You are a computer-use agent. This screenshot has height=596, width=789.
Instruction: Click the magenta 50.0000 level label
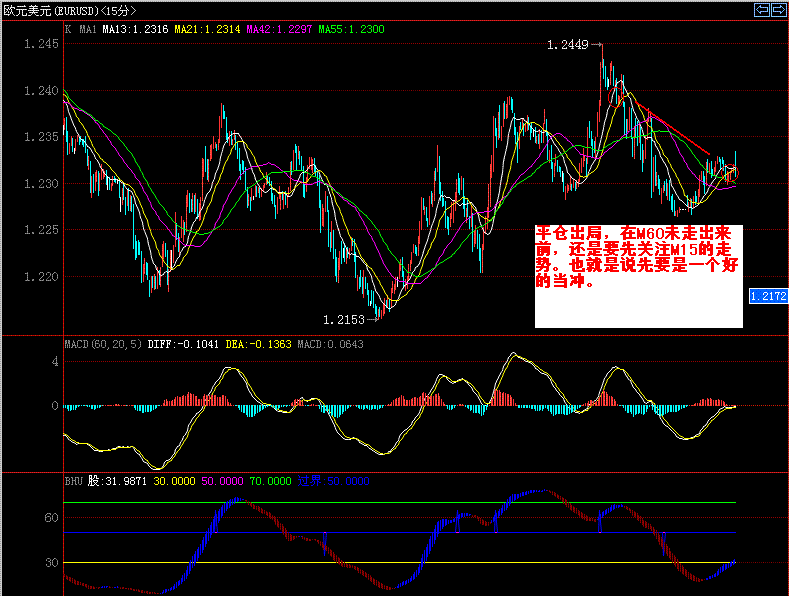click(222, 481)
